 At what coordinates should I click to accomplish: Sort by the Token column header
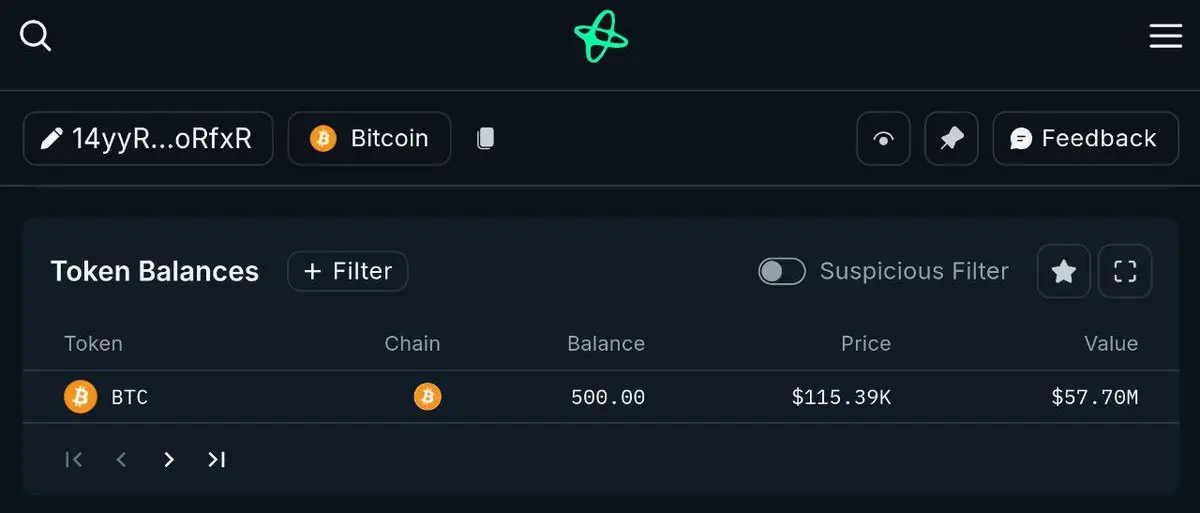click(x=93, y=344)
